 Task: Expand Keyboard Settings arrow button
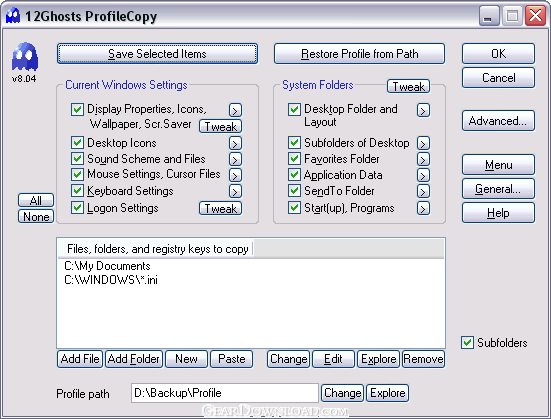point(235,191)
